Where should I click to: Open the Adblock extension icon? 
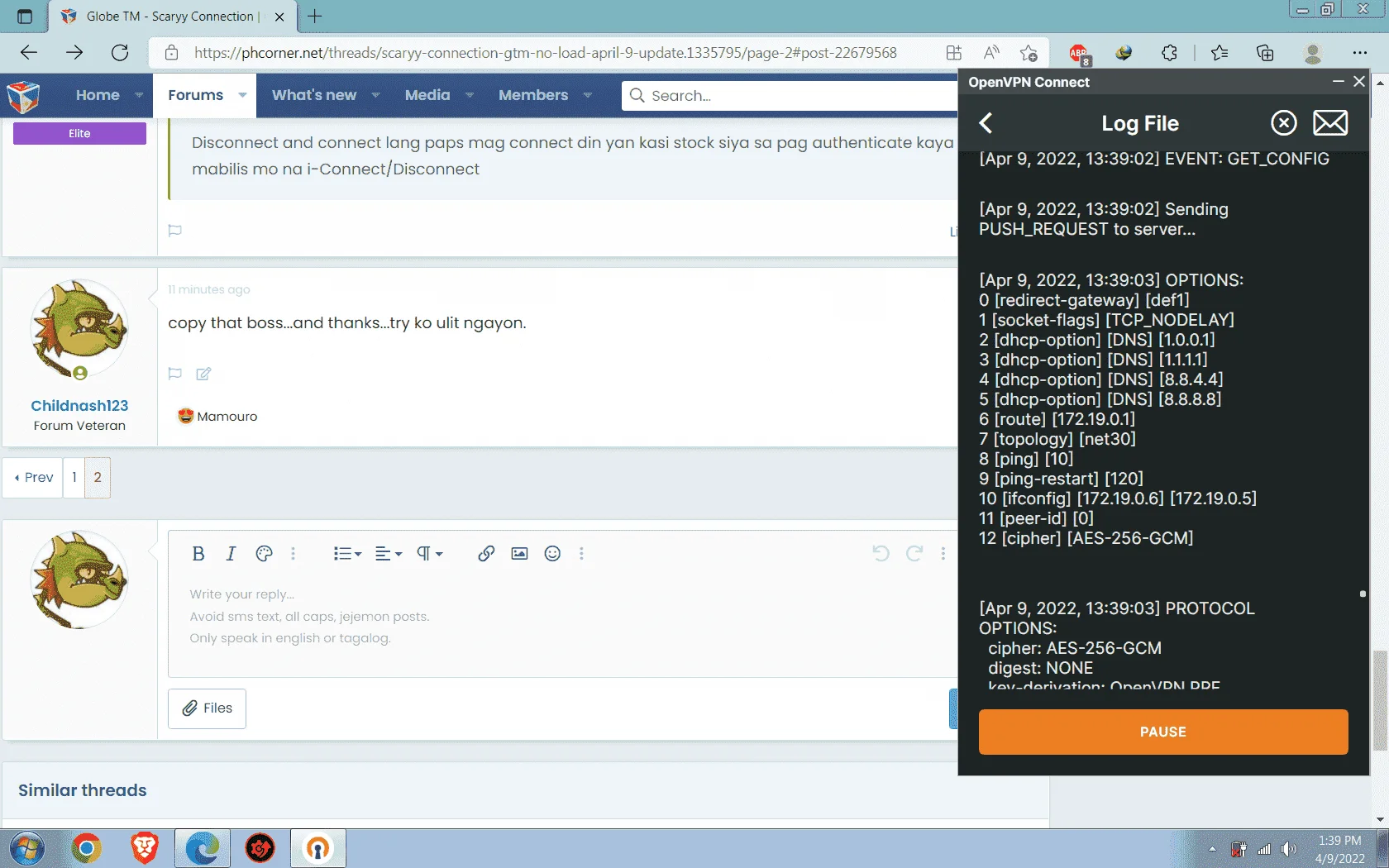[x=1079, y=54]
